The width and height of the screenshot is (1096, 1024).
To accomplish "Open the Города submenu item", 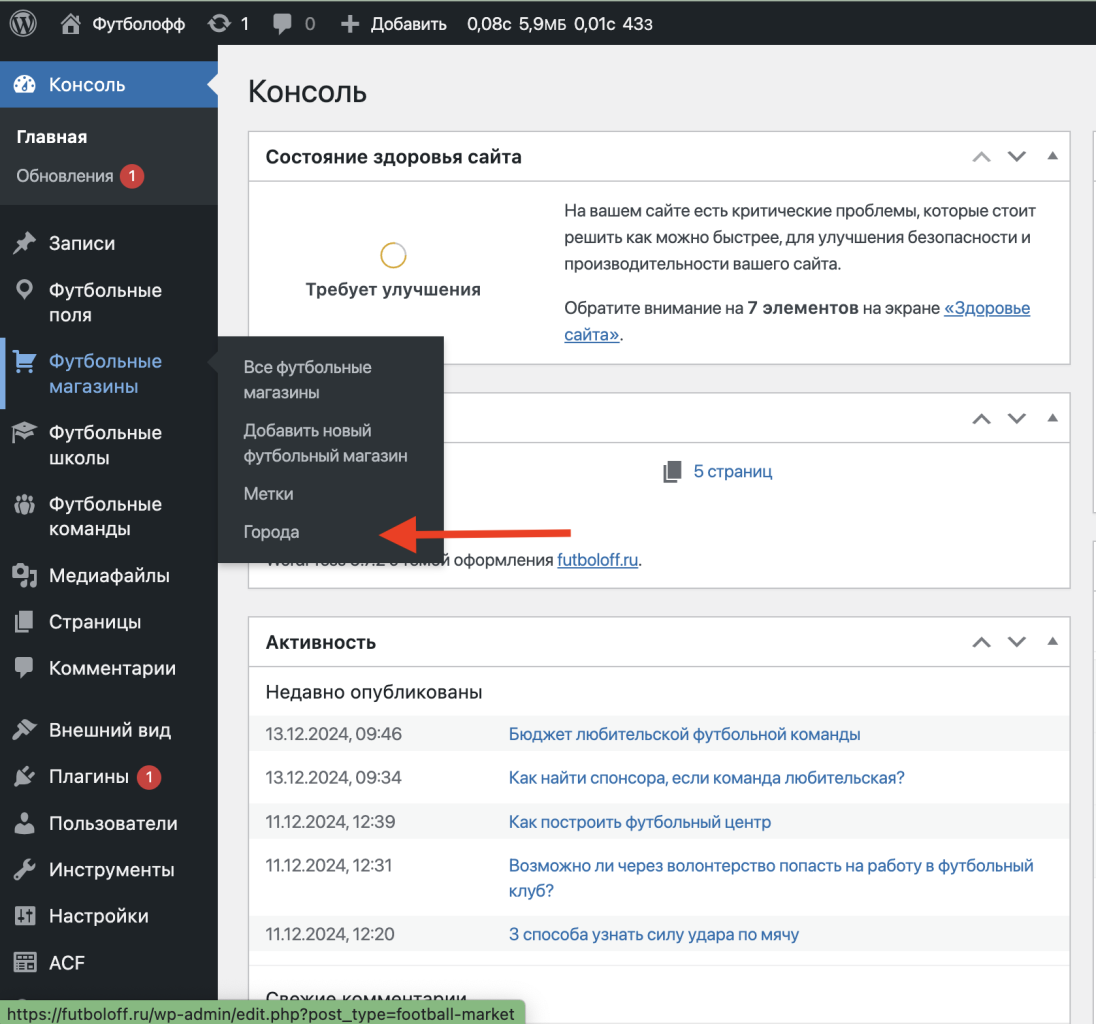I will pyautogui.click(x=271, y=532).
